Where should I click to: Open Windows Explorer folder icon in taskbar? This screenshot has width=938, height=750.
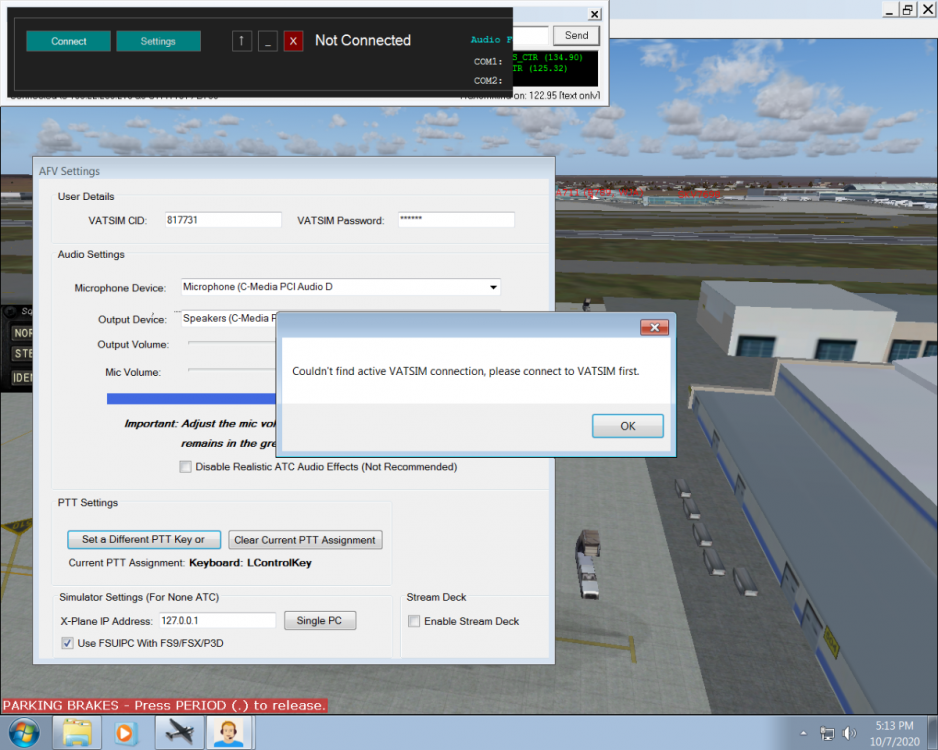pyautogui.click(x=78, y=732)
